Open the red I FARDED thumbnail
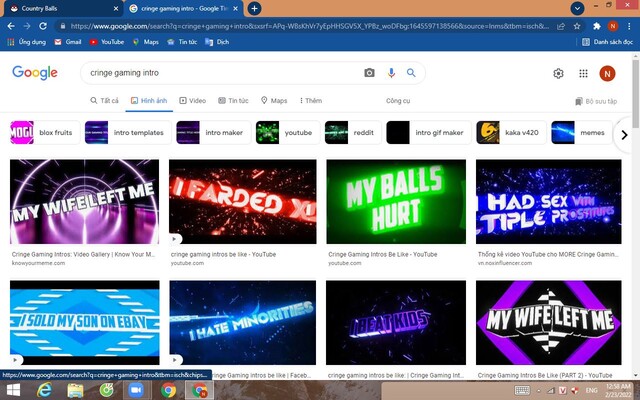Image resolution: width=640 pixels, height=400 pixels. click(x=242, y=202)
